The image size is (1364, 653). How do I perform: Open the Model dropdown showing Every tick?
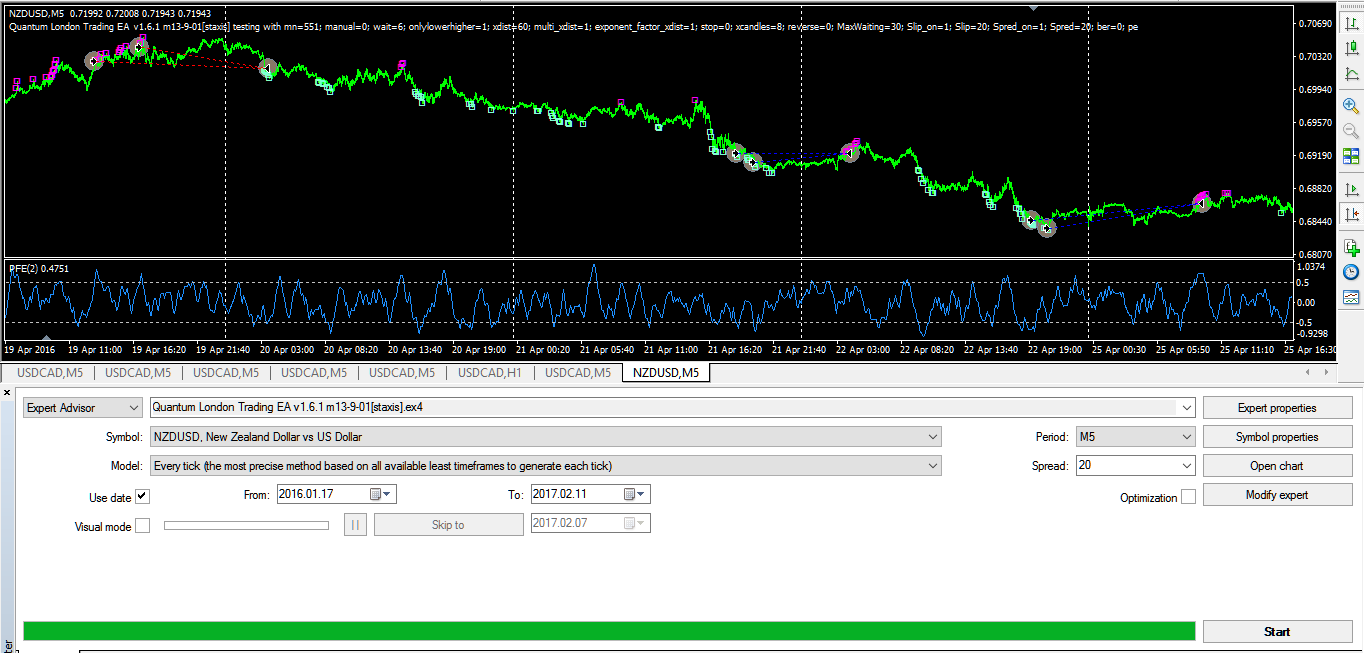[x=545, y=466]
